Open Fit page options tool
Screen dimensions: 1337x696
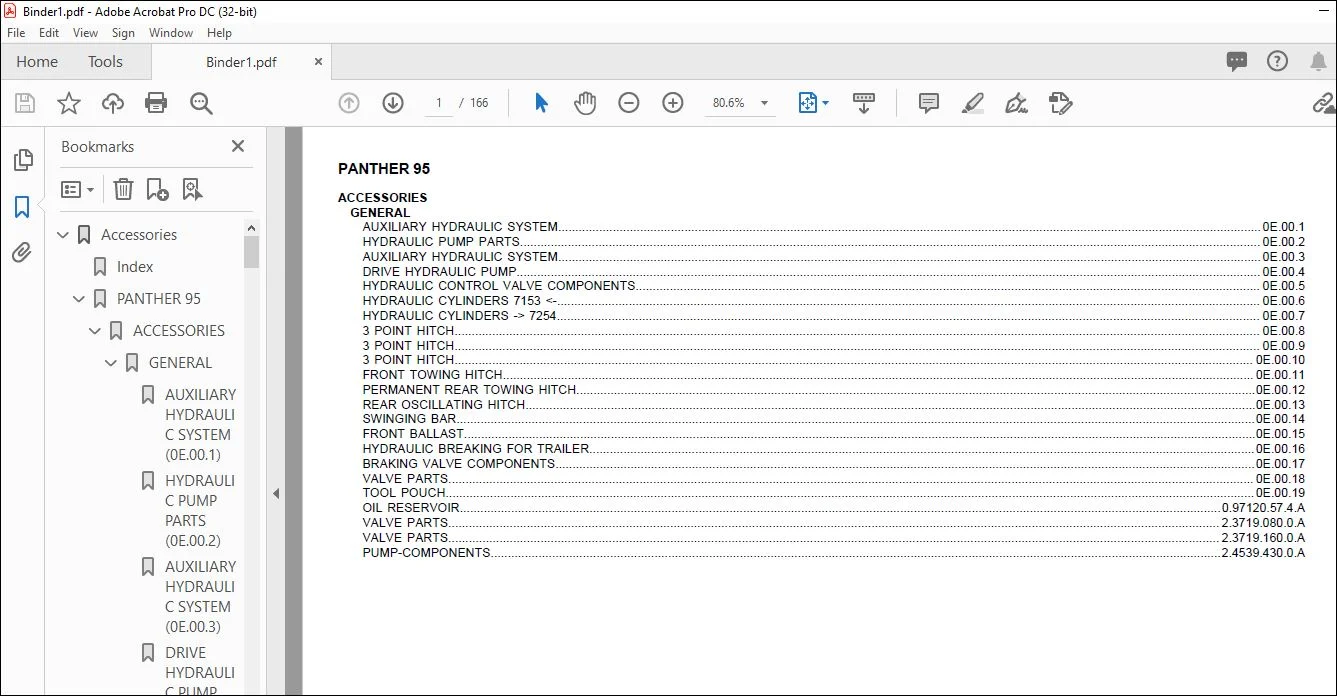813,103
